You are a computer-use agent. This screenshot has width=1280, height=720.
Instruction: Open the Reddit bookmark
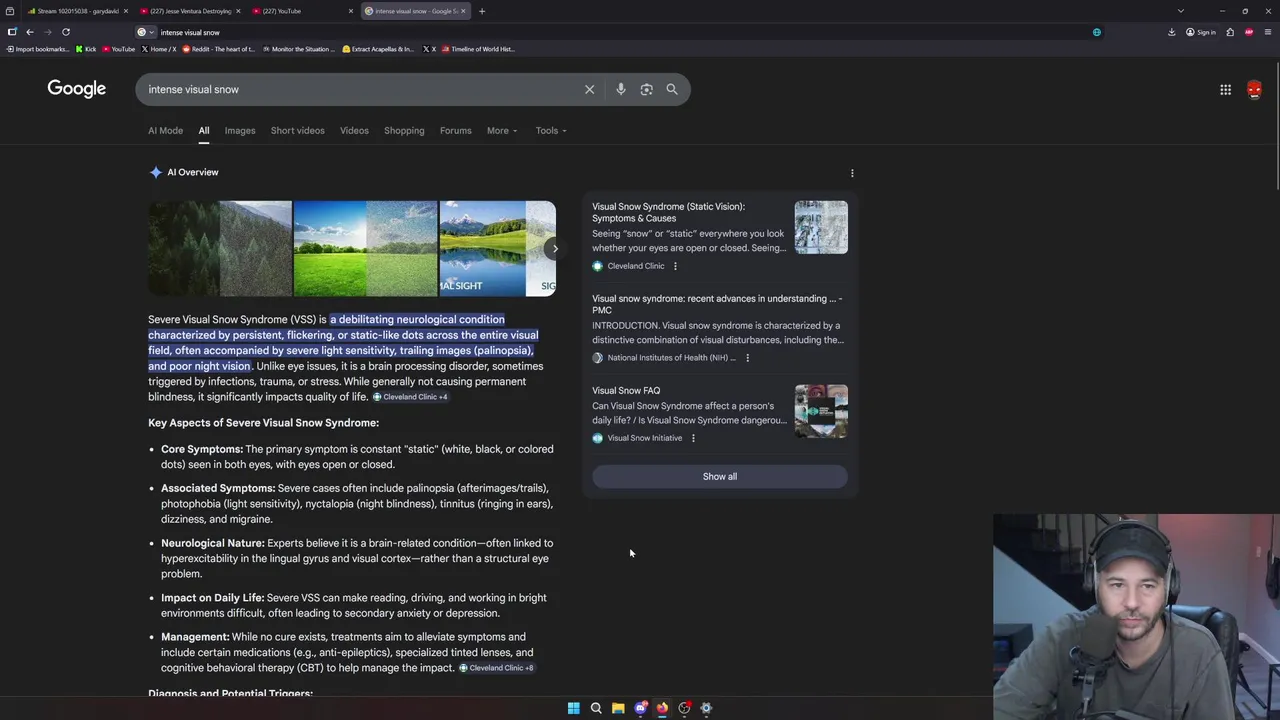pos(219,49)
